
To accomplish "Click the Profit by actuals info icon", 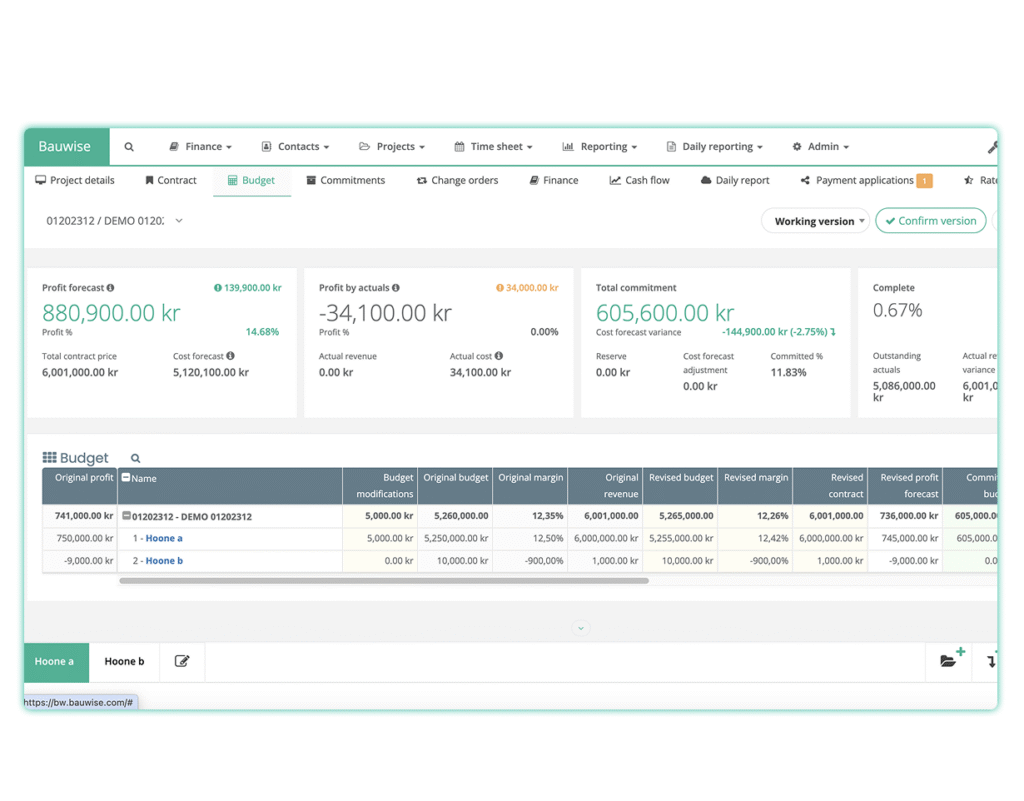I will 396,288.
